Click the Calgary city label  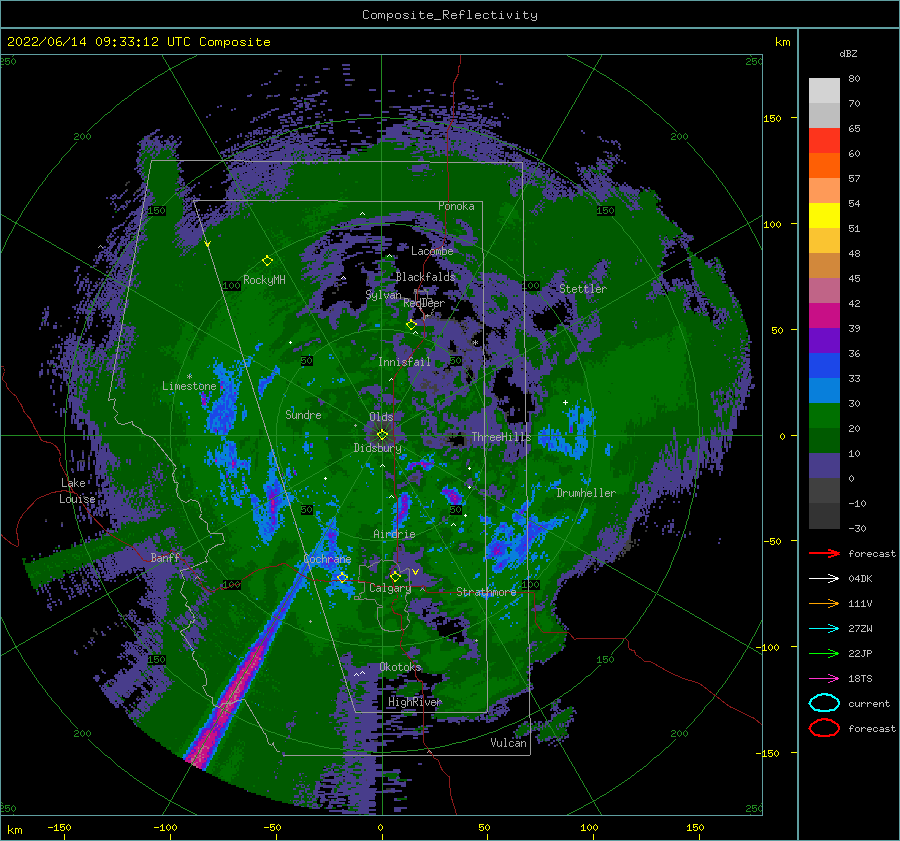pyautogui.click(x=390, y=588)
